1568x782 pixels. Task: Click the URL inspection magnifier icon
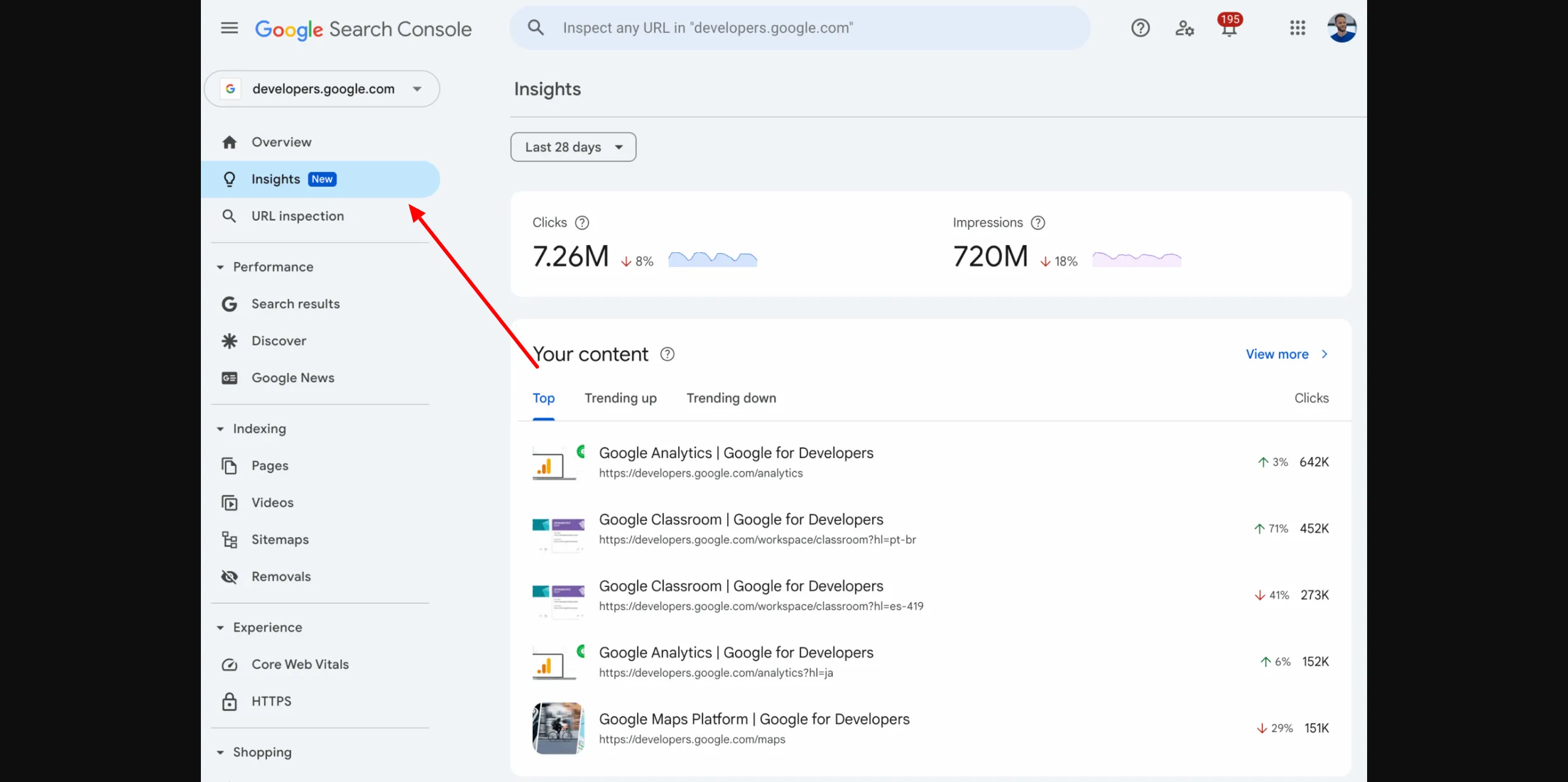pyautogui.click(x=229, y=216)
